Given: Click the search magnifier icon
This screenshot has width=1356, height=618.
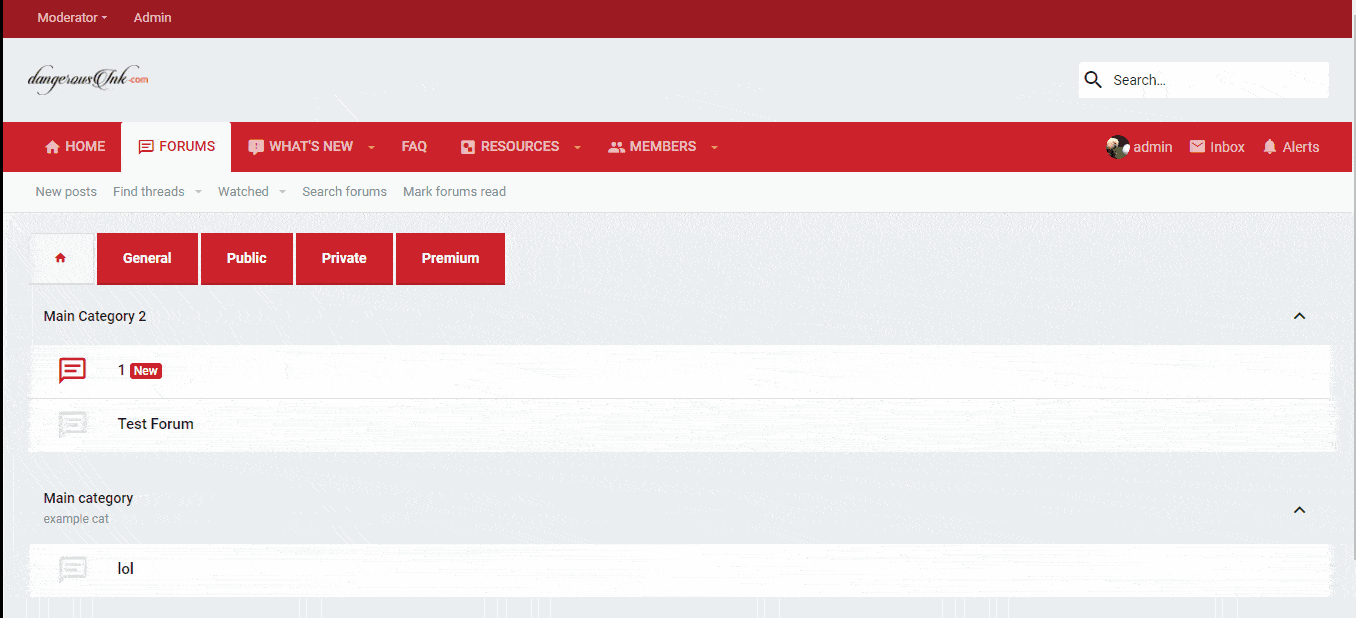Looking at the screenshot, I should pos(1093,80).
